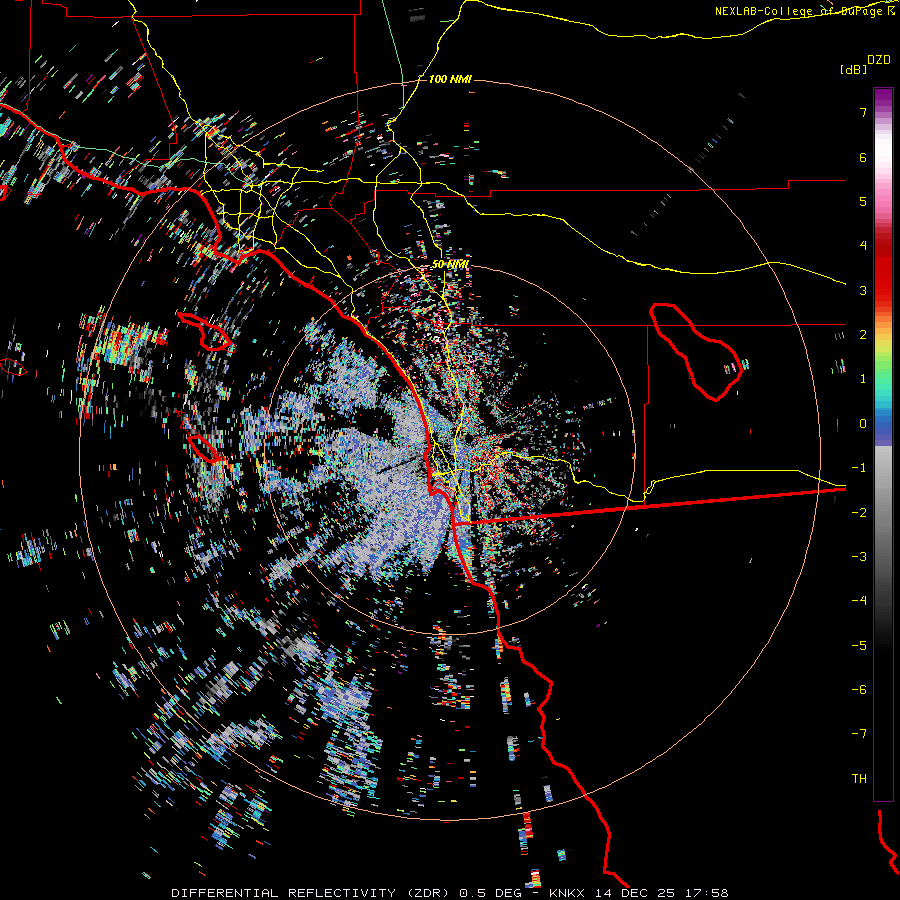Image resolution: width=900 pixels, height=900 pixels.
Task: Click the "-3" value on color scale
Action: click(x=859, y=557)
